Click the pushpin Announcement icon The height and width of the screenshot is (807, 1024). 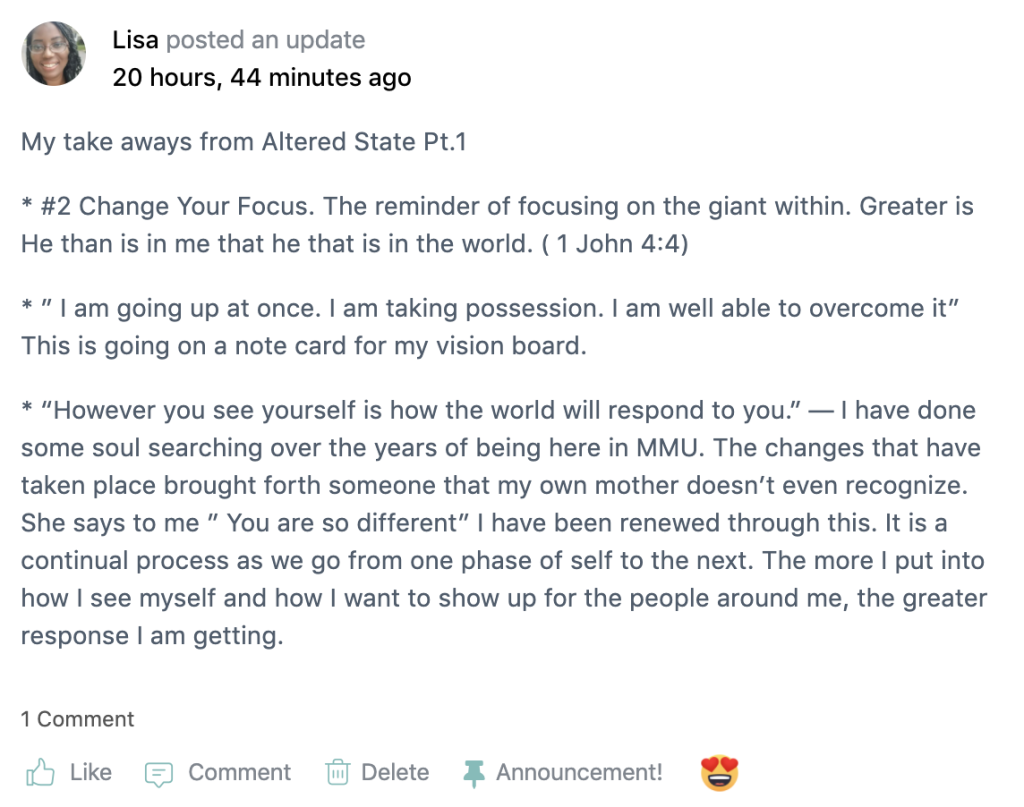tap(473, 773)
